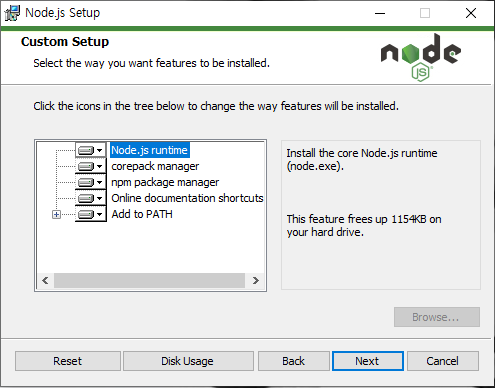The height and width of the screenshot is (388, 495).
Task: Click the 'This feature frees up 1154KB' text
Action: point(364,226)
